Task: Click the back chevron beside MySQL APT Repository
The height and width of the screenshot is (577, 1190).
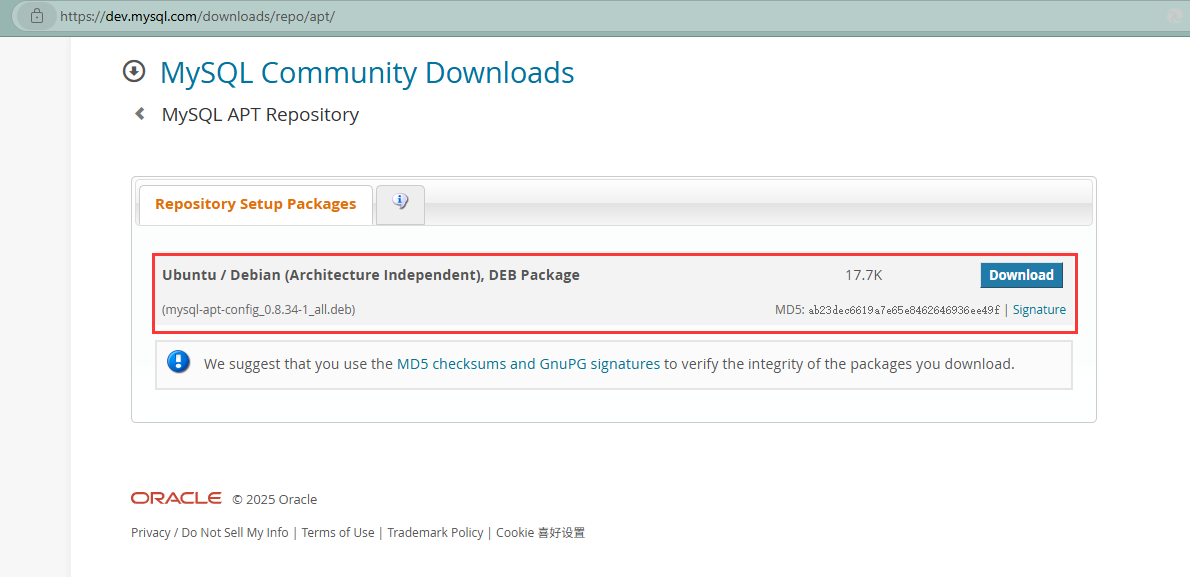Action: [x=140, y=114]
